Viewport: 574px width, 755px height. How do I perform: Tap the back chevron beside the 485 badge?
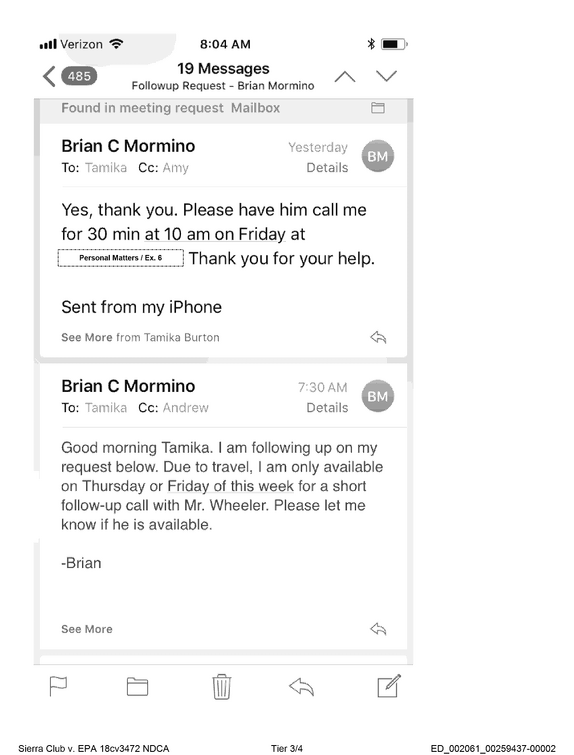(x=49, y=76)
